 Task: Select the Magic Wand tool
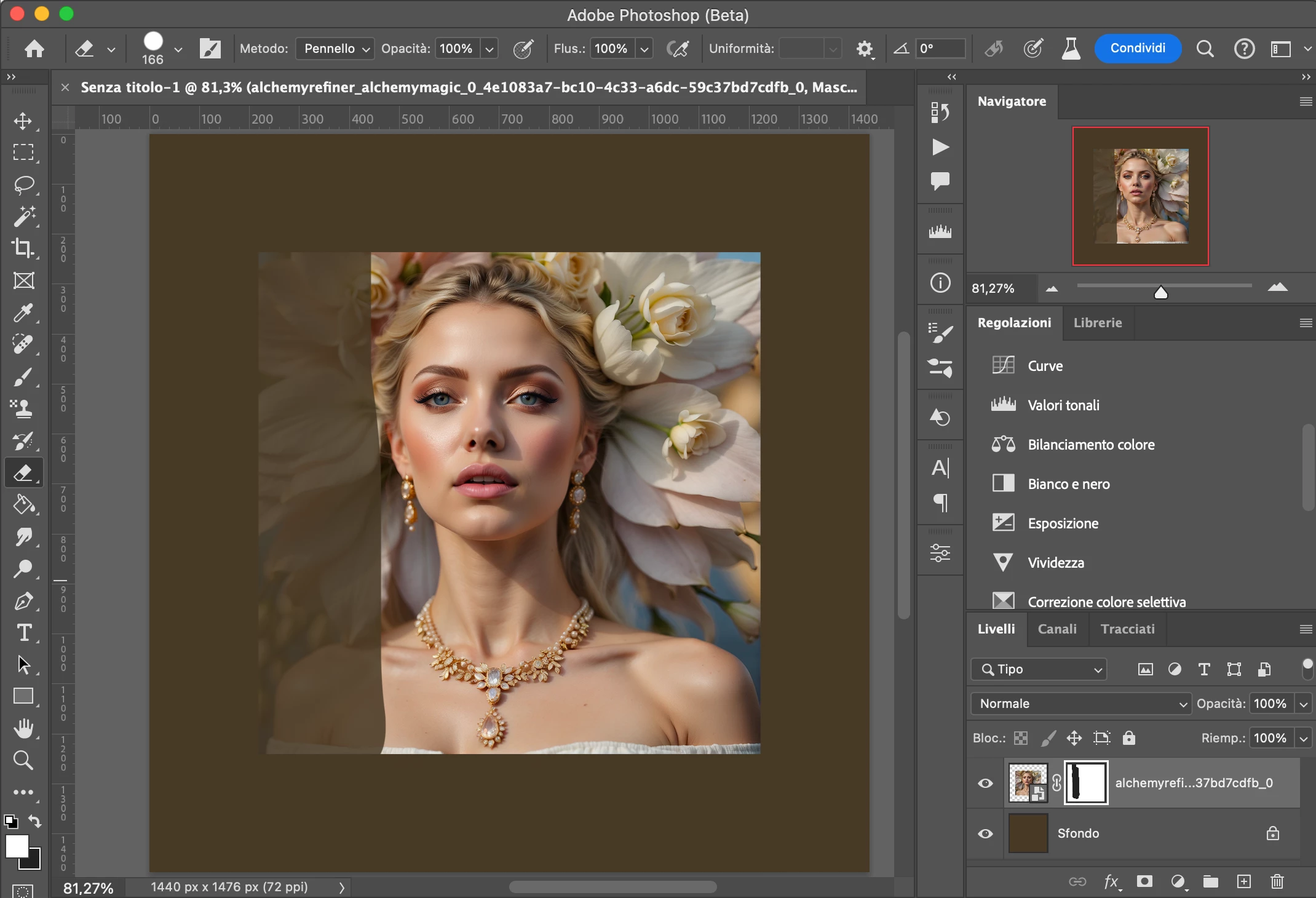point(23,217)
